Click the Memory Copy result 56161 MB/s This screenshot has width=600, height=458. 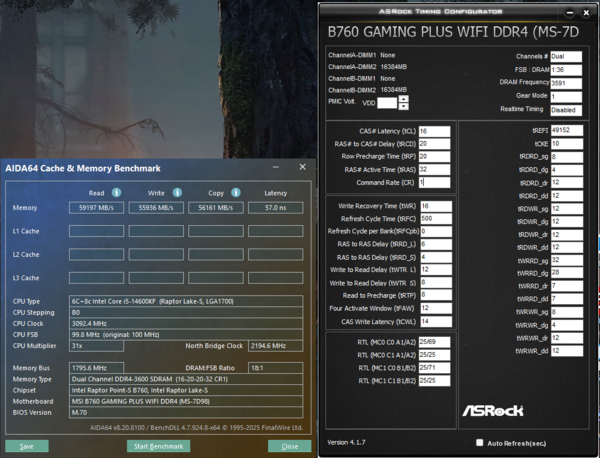pos(216,208)
